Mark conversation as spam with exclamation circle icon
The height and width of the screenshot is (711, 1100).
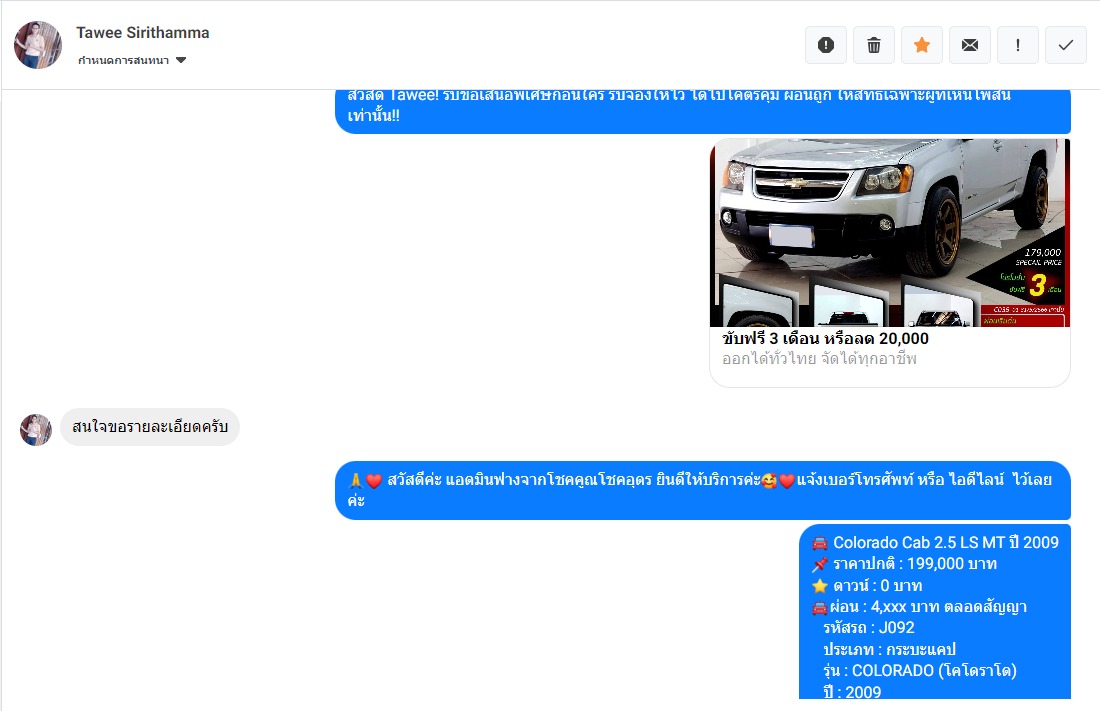pyautogui.click(x=826, y=45)
